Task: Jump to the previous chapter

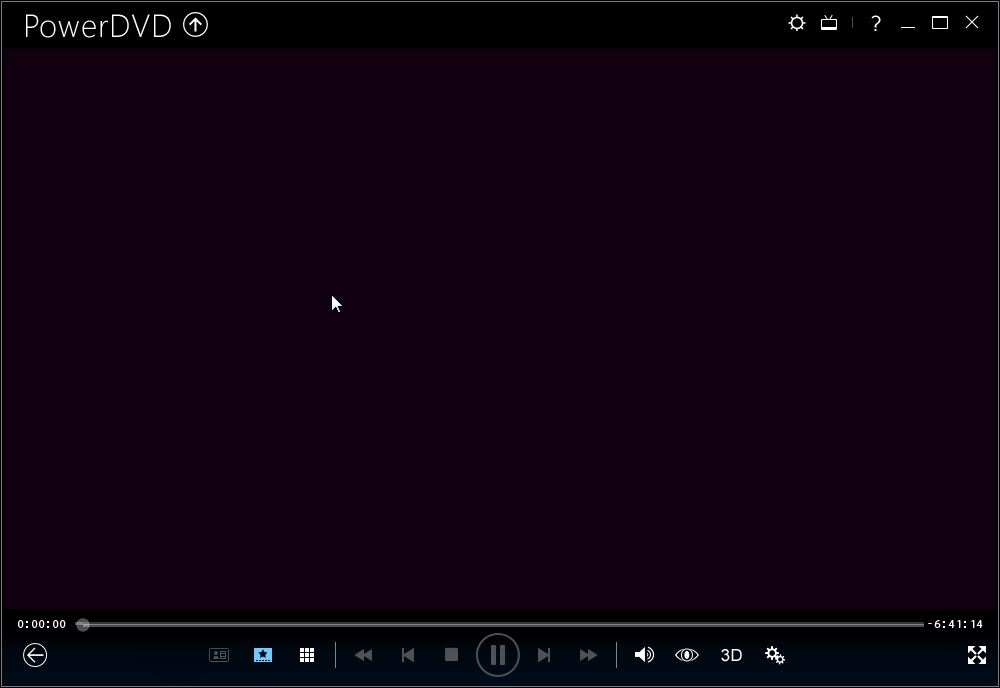Action: tap(408, 655)
